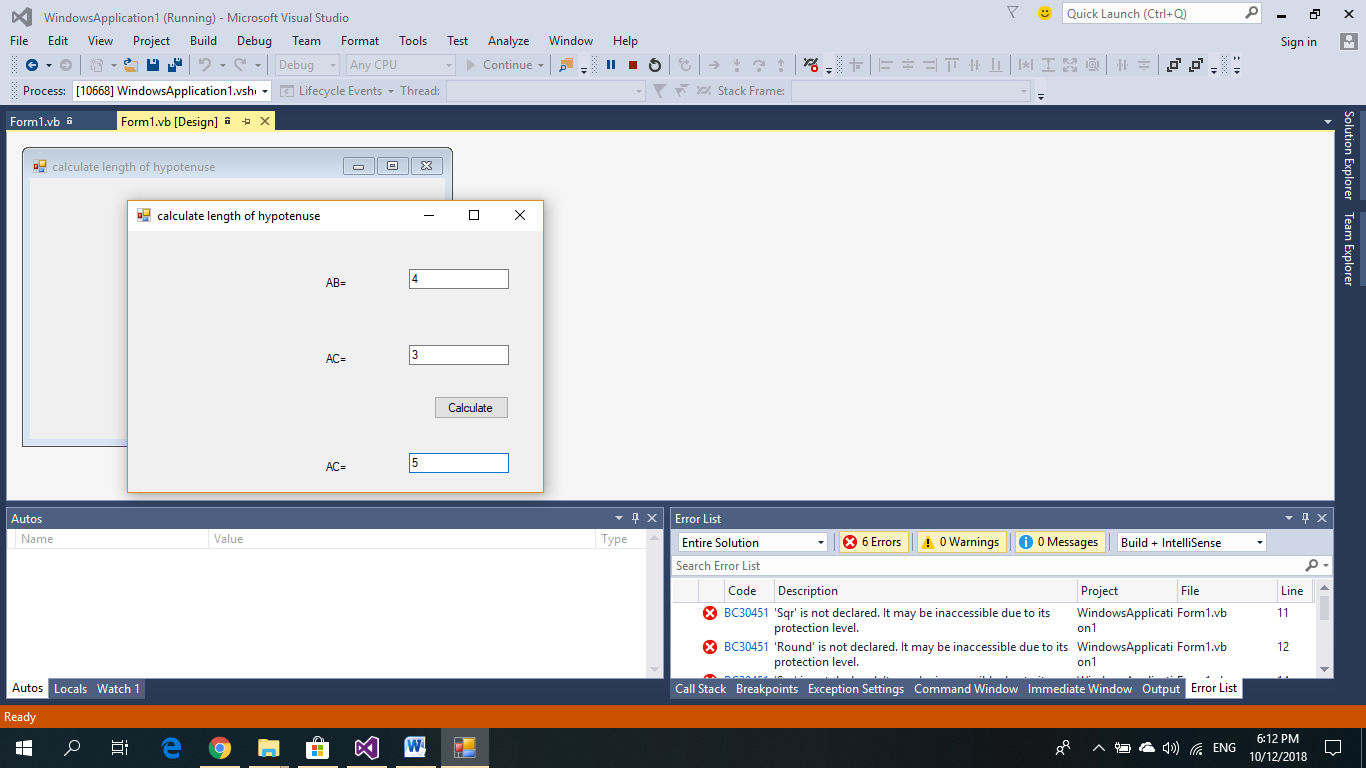Click the Break All pause icon
The width and height of the screenshot is (1366, 768).
click(x=610, y=65)
